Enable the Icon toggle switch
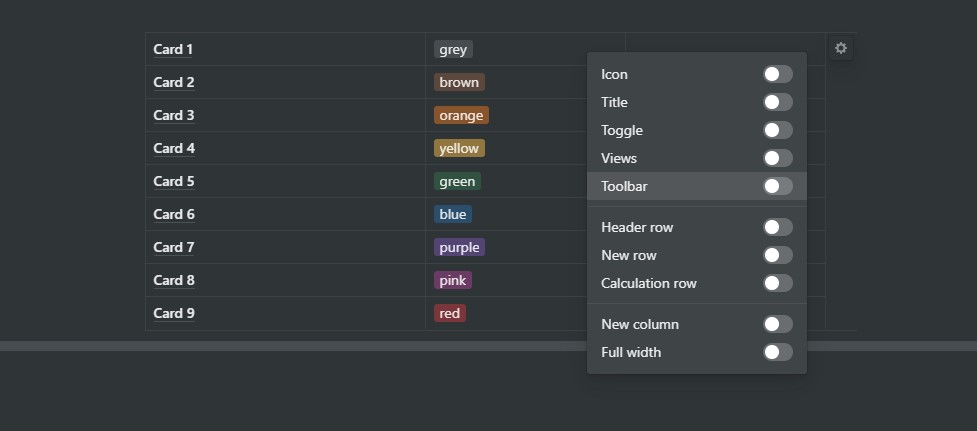 [x=778, y=74]
